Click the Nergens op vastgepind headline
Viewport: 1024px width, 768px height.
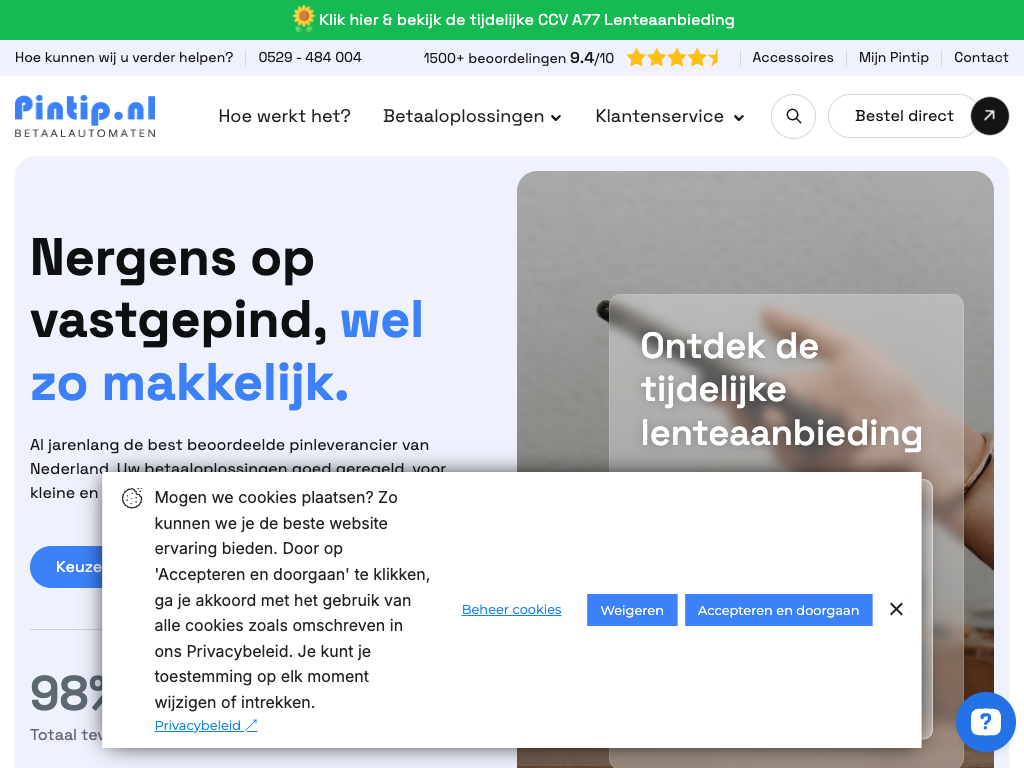pos(227,321)
